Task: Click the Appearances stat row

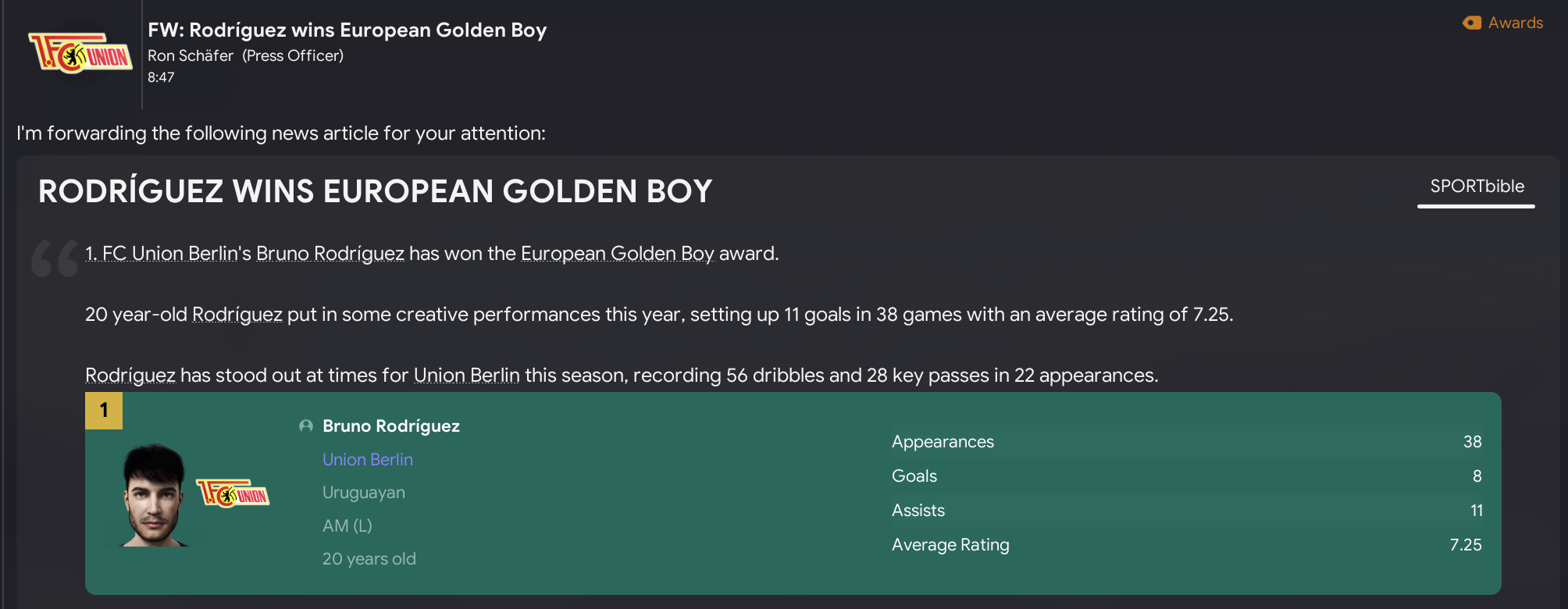Action: [1185, 442]
